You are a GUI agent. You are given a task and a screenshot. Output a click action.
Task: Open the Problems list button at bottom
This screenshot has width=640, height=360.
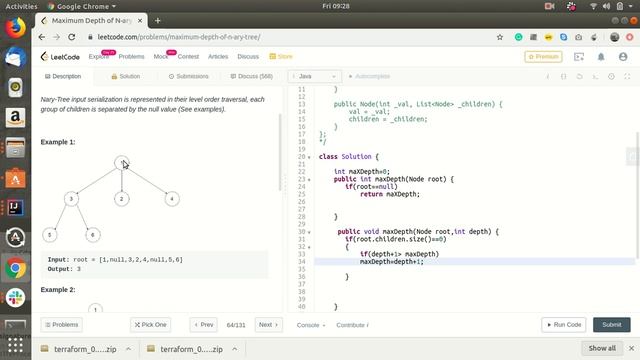[61, 325]
